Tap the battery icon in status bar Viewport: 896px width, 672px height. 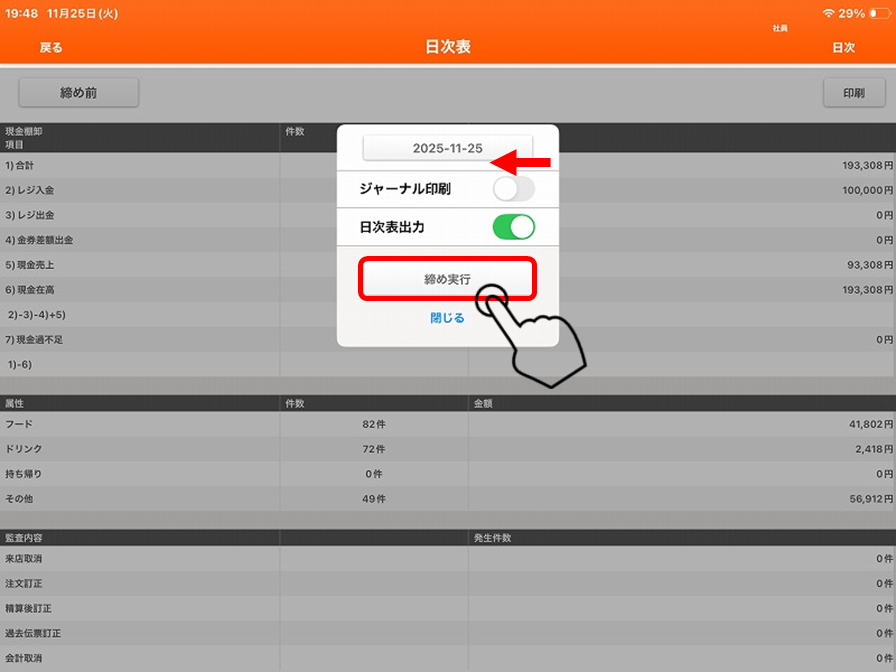coord(877,13)
